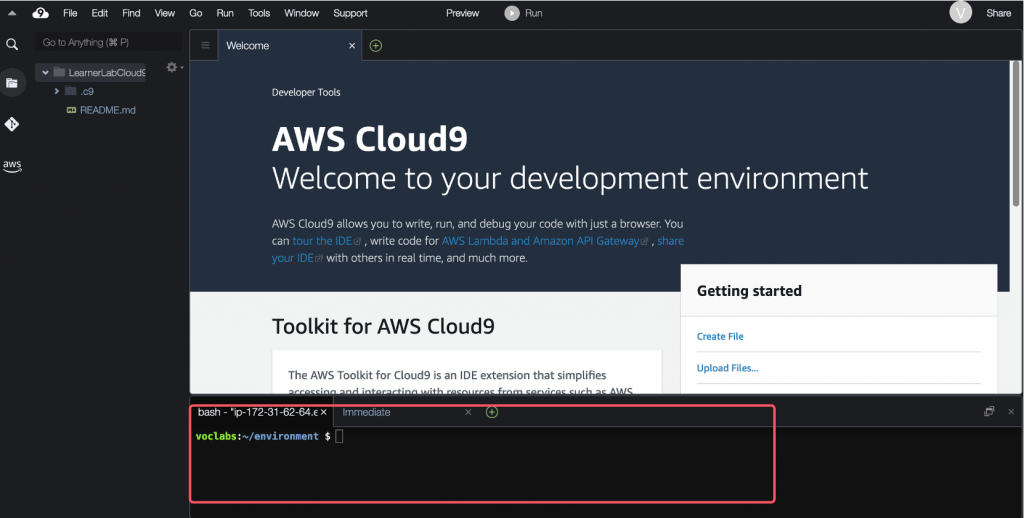Close the Immediate tab
This screenshot has width=1024, height=518.
click(x=468, y=412)
